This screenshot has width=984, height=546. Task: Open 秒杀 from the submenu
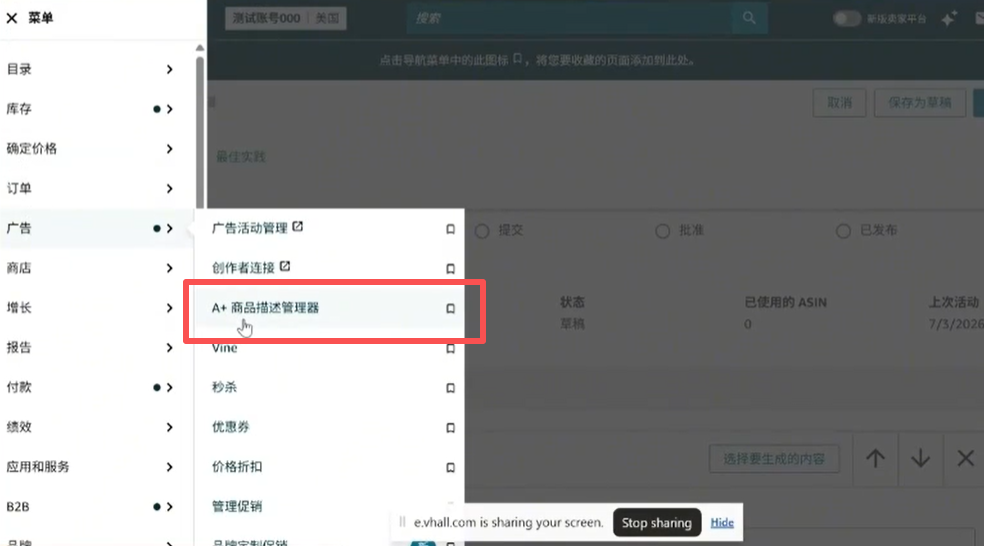tap(224, 387)
